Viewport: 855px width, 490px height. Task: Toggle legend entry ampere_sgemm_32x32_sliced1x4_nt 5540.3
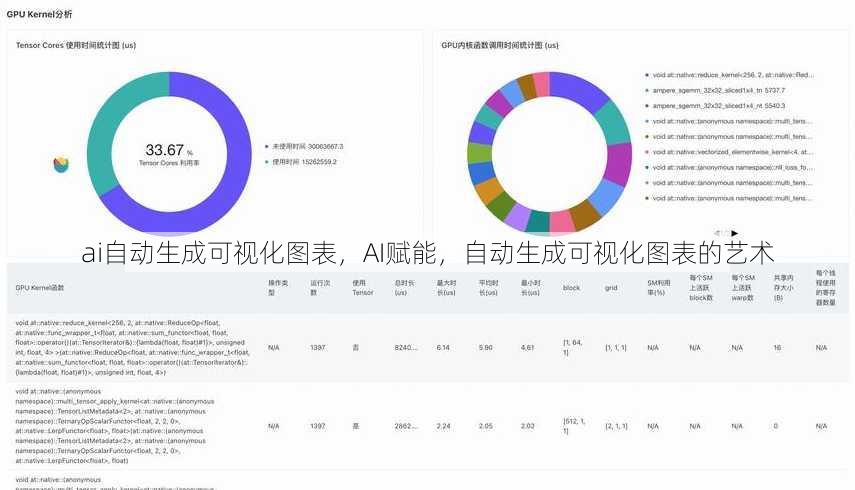(x=715, y=105)
